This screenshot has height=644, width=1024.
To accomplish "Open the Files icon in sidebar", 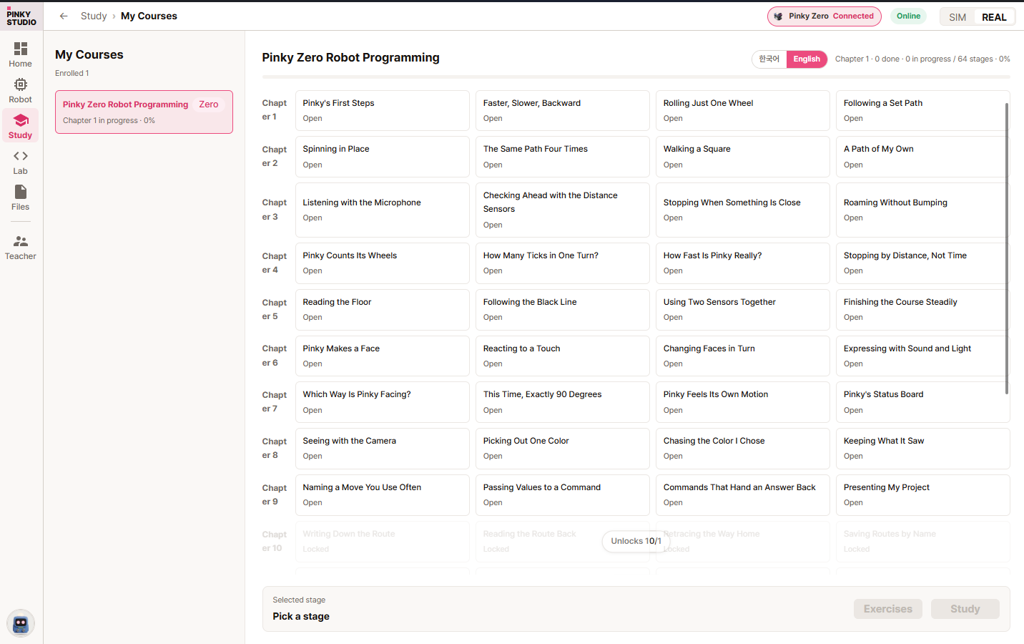I will (x=20, y=191).
